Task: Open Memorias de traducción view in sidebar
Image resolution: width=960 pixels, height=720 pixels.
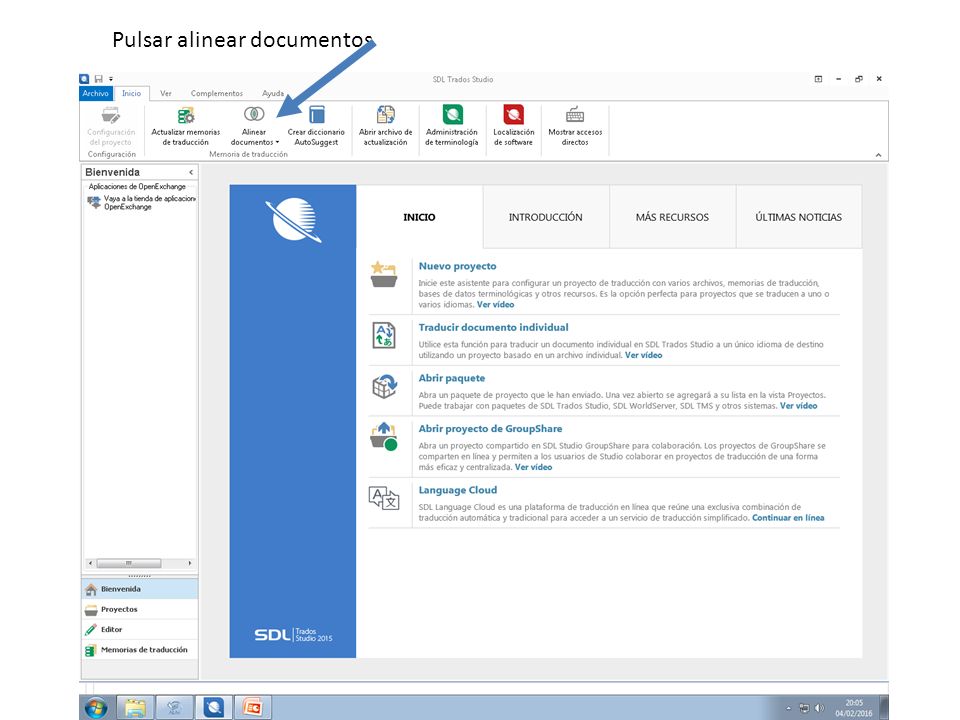Action: [140, 650]
